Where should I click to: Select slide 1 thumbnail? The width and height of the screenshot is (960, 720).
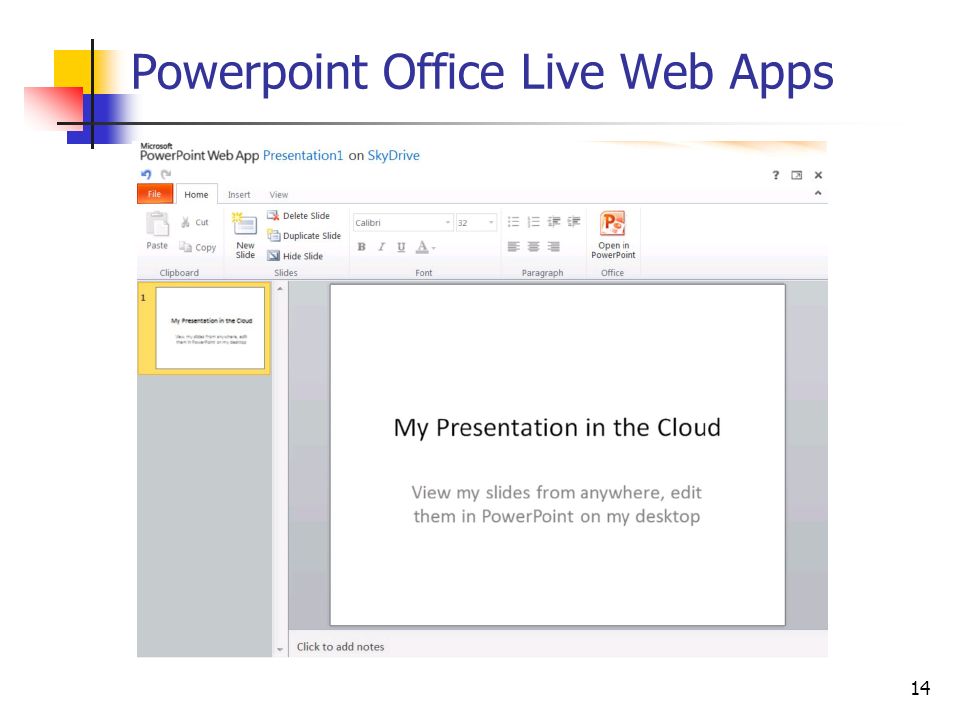click(210, 328)
